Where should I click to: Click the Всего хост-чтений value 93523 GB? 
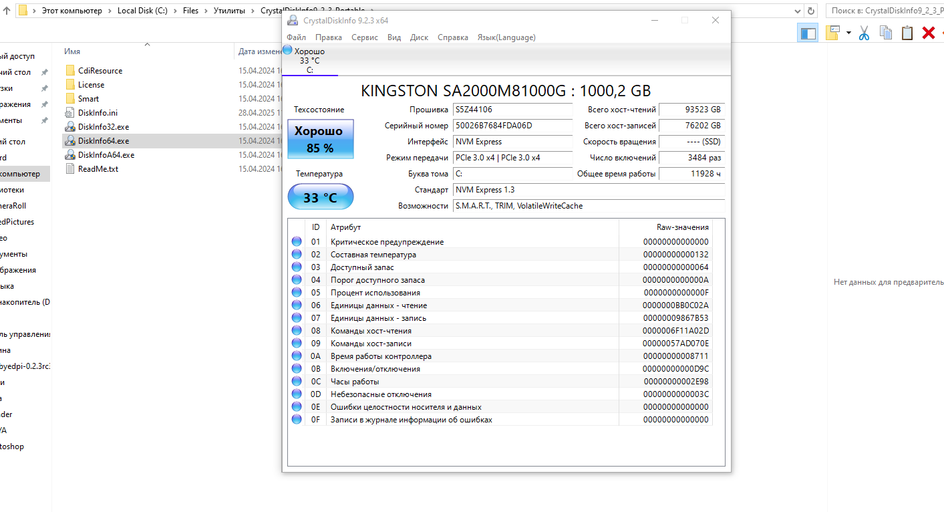point(692,110)
